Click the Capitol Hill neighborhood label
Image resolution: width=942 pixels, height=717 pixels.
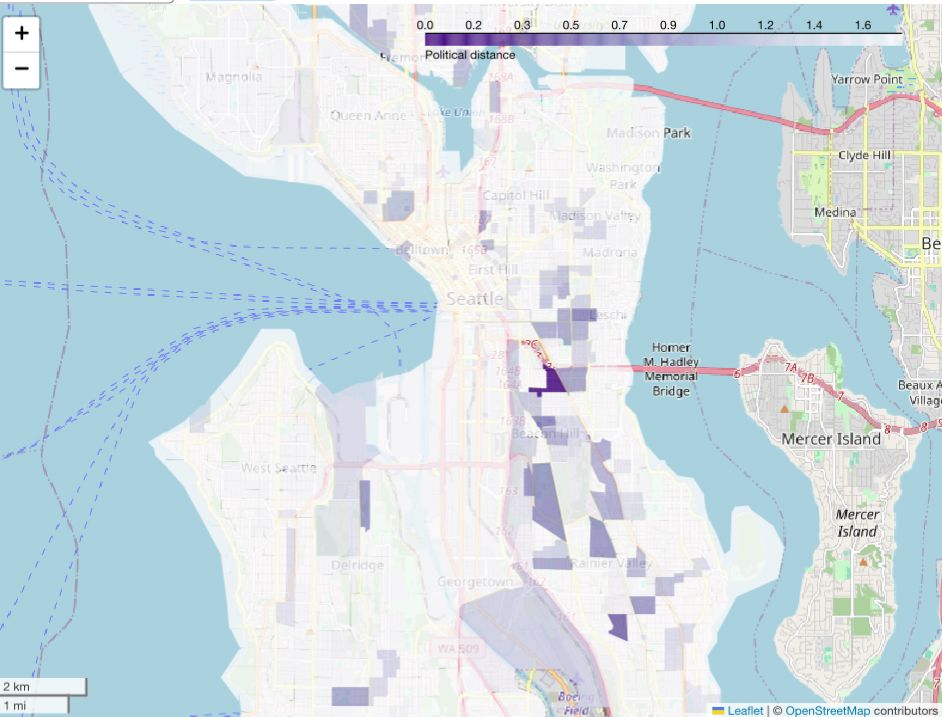click(x=516, y=195)
